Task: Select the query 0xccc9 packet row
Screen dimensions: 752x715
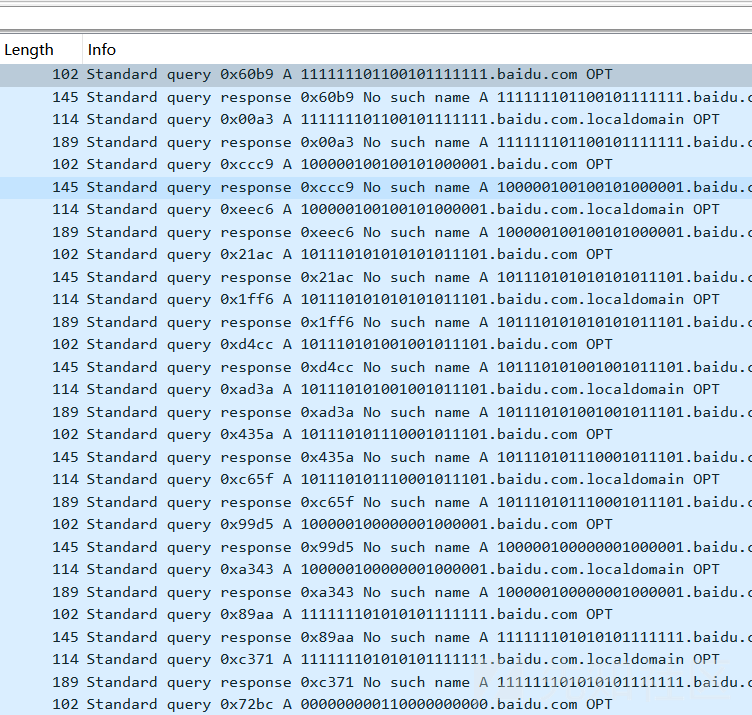Action: 376,165
